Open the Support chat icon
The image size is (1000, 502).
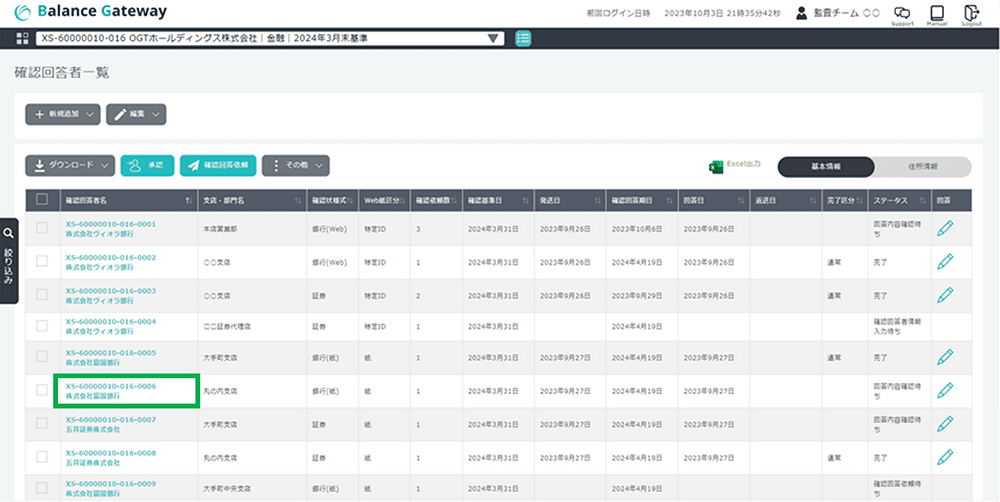tap(902, 13)
